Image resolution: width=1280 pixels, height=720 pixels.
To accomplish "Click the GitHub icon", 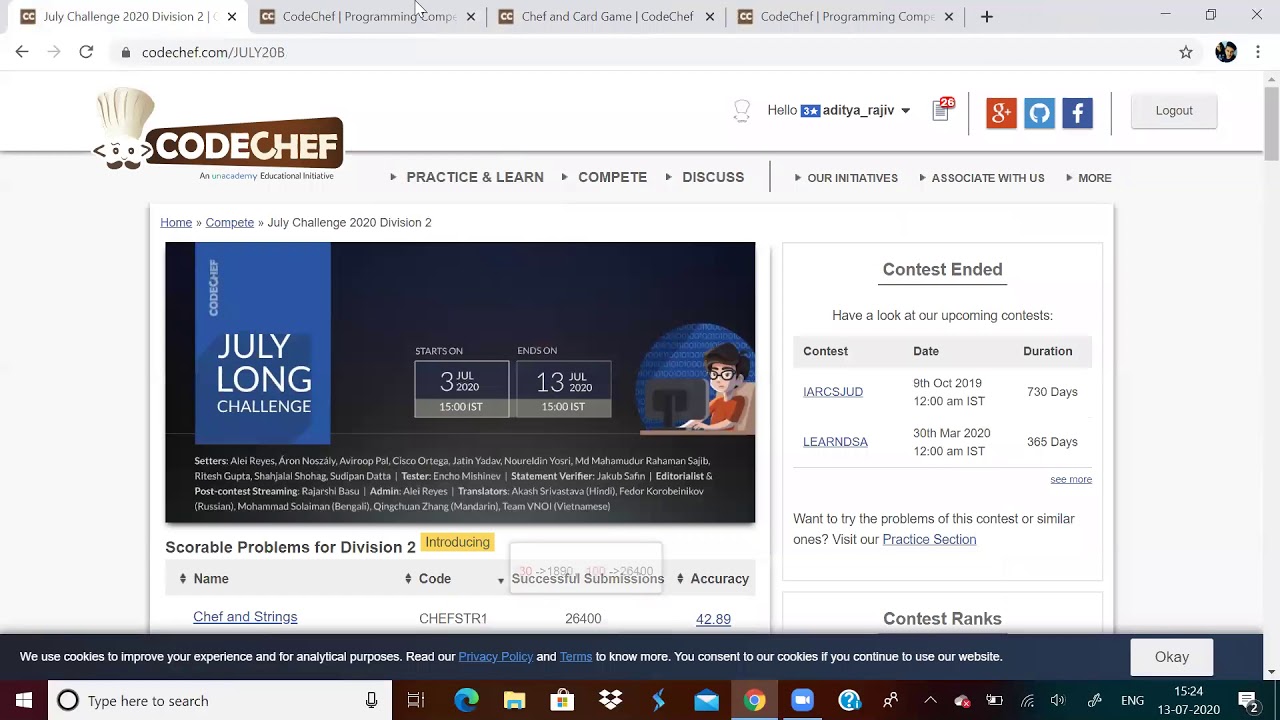I will [x=1039, y=113].
